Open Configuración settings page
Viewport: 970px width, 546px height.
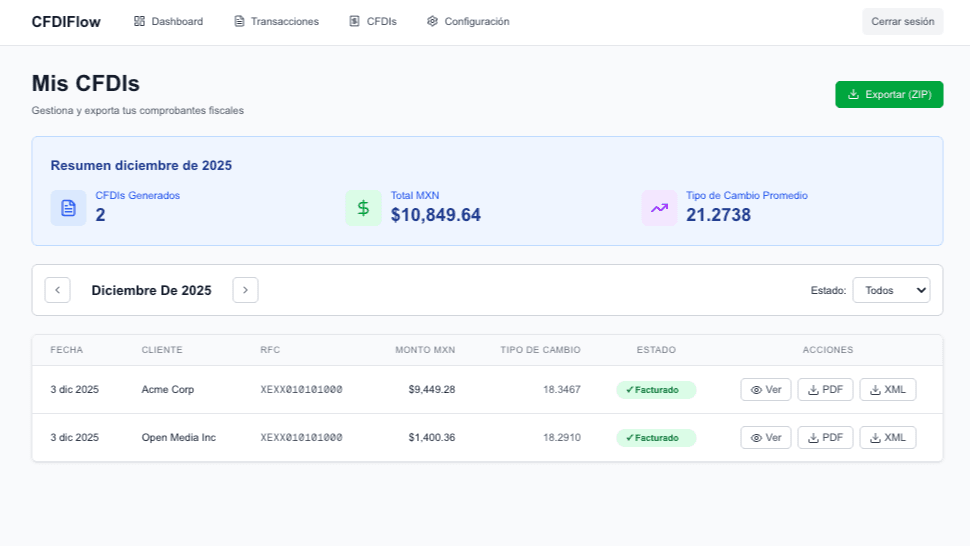[x=468, y=22]
